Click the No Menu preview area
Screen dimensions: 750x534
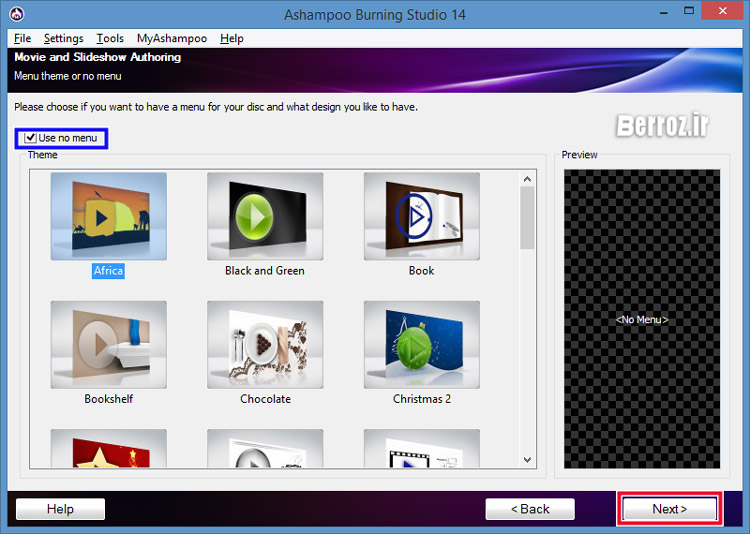[x=641, y=319]
